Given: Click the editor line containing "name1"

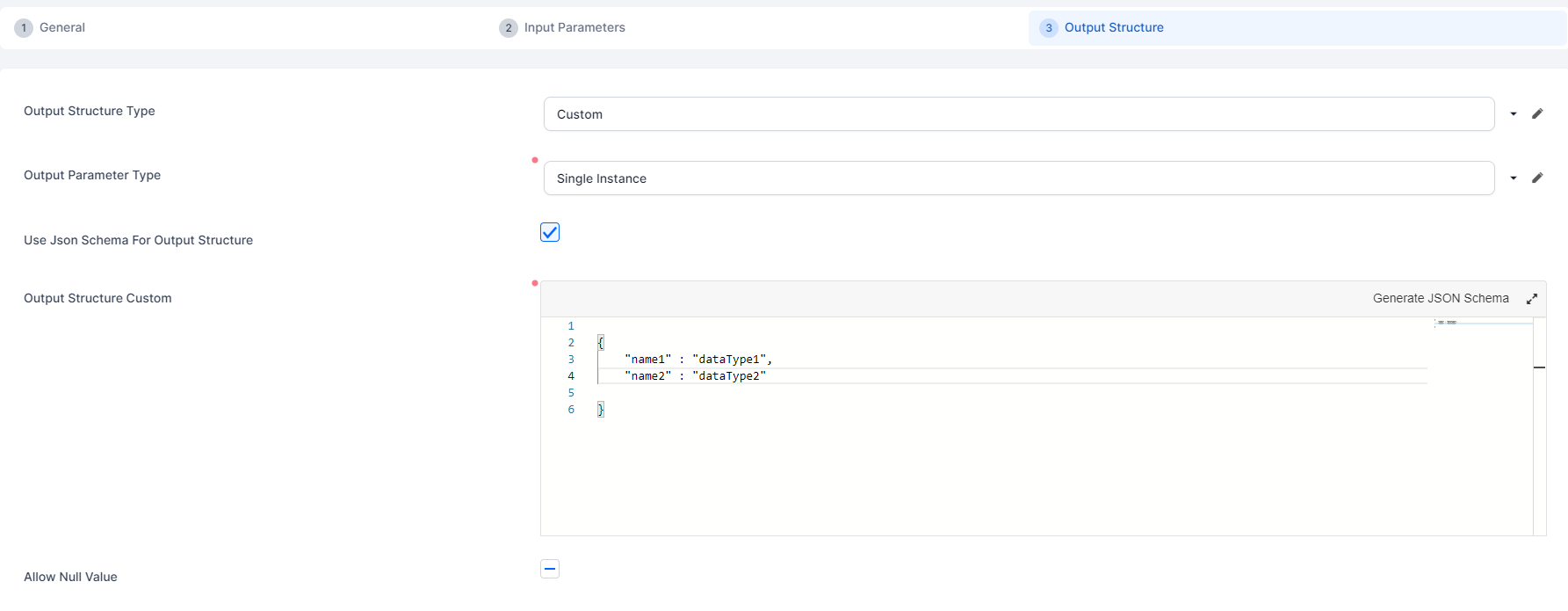Looking at the screenshot, I should (698, 360).
